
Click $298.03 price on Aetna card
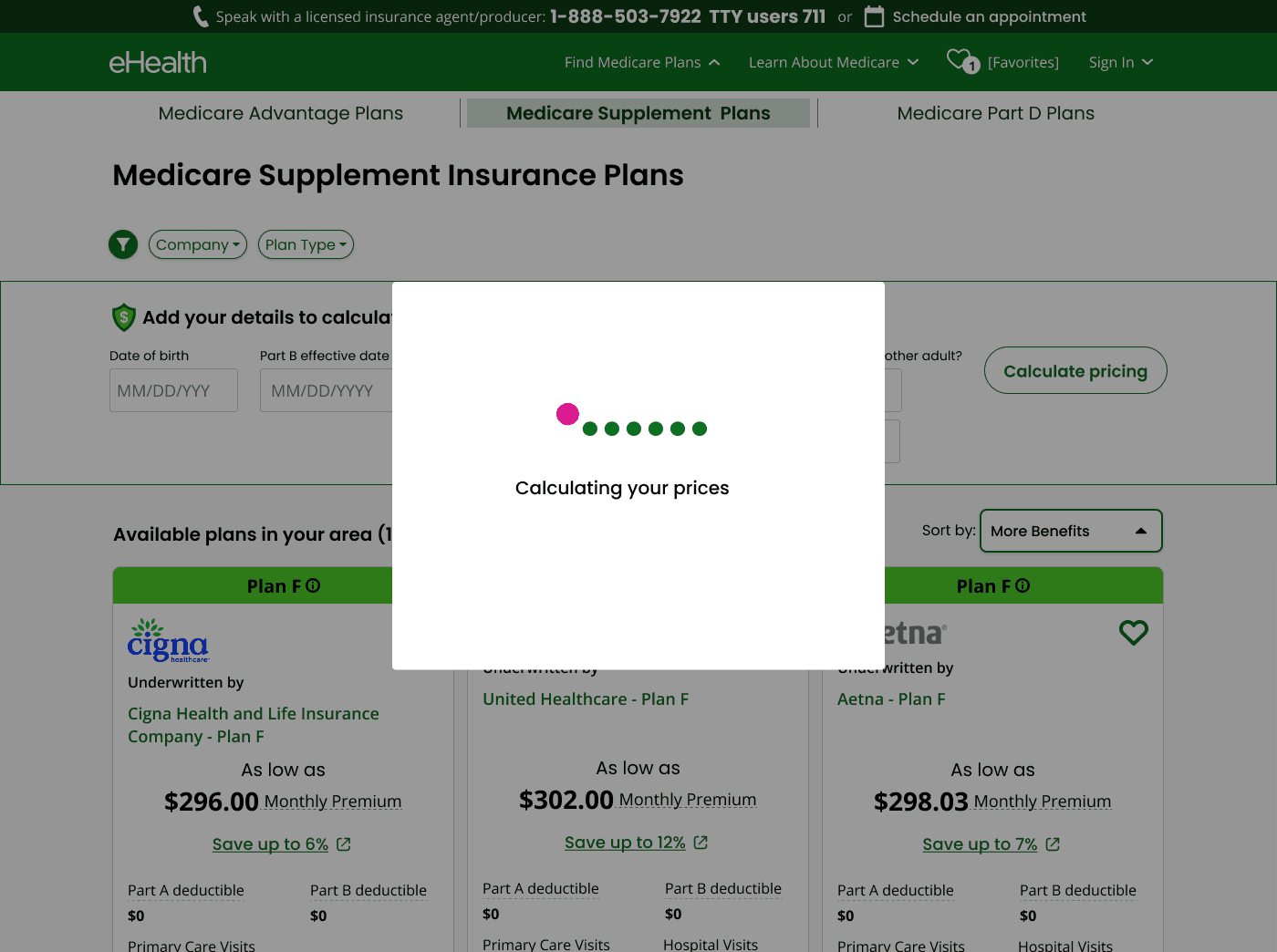pyautogui.click(x=921, y=802)
